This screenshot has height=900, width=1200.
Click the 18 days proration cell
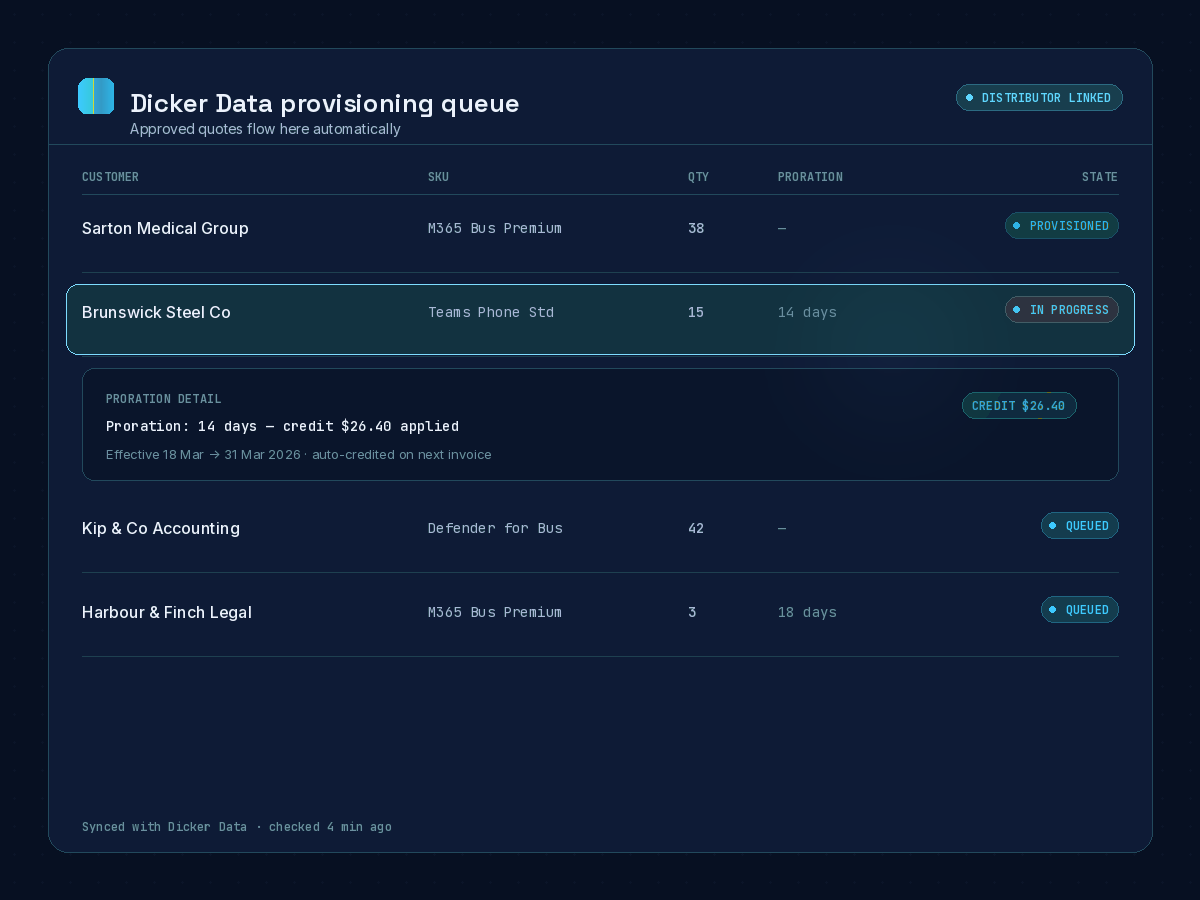click(x=807, y=612)
